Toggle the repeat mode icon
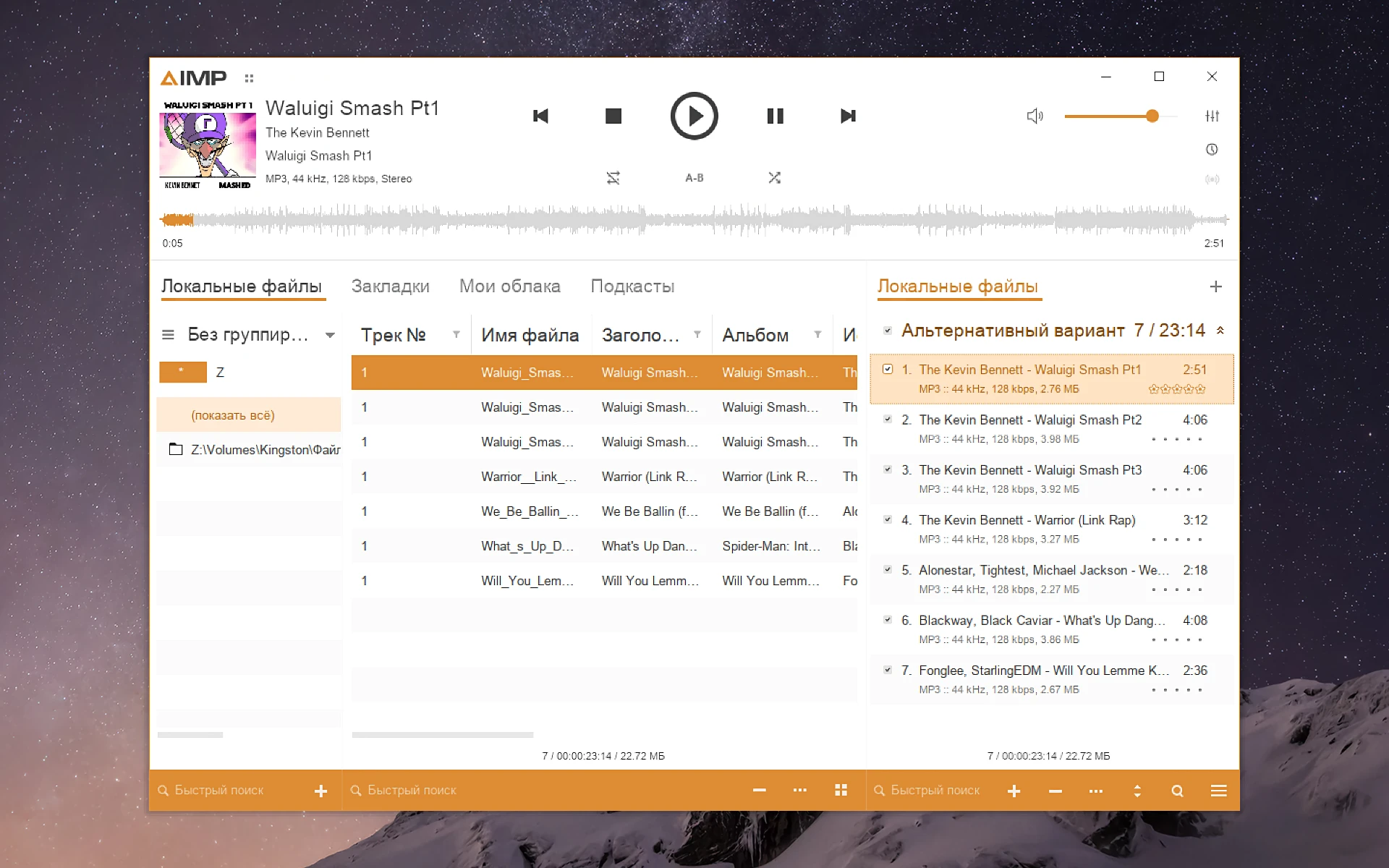This screenshot has height=868, width=1389. (x=613, y=178)
